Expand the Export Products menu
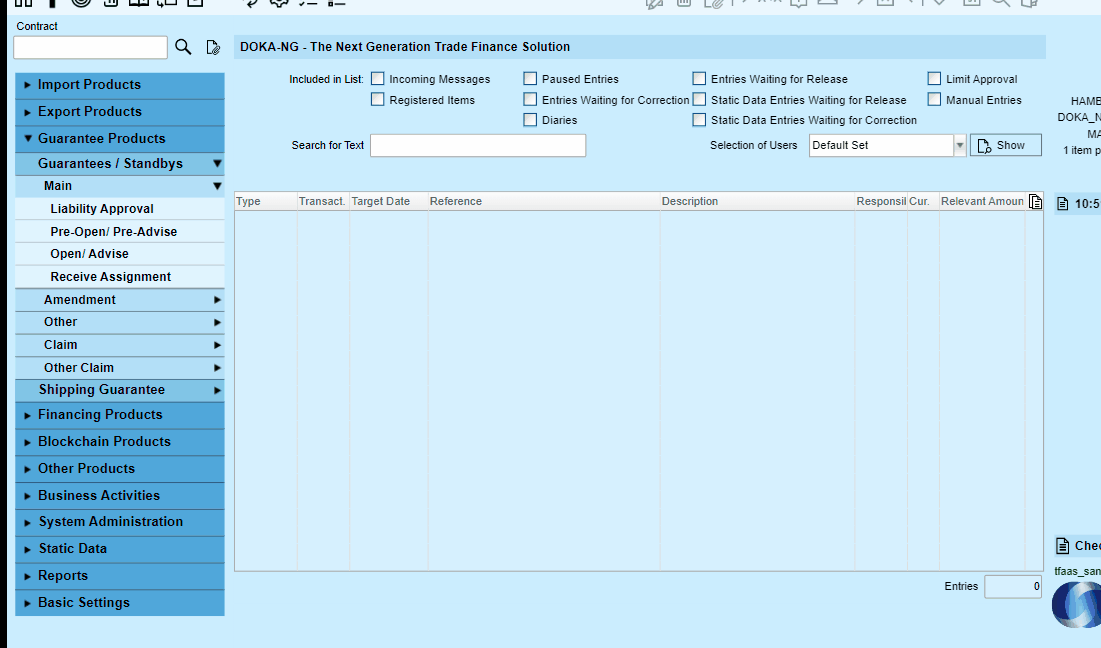The width and height of the screenshot is (1101, 648). tap(120, 112)
